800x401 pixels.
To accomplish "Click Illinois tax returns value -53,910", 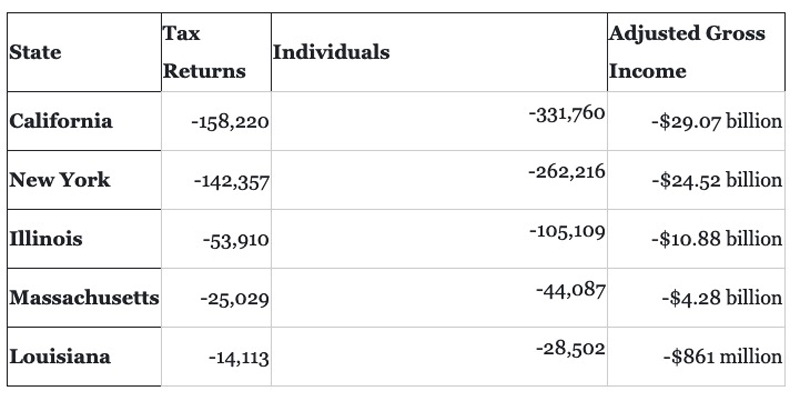I will click(x=236, y=240).
